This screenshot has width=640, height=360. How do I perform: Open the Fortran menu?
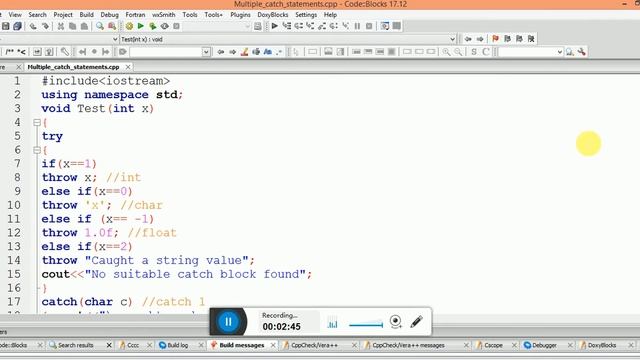(135, 15)
